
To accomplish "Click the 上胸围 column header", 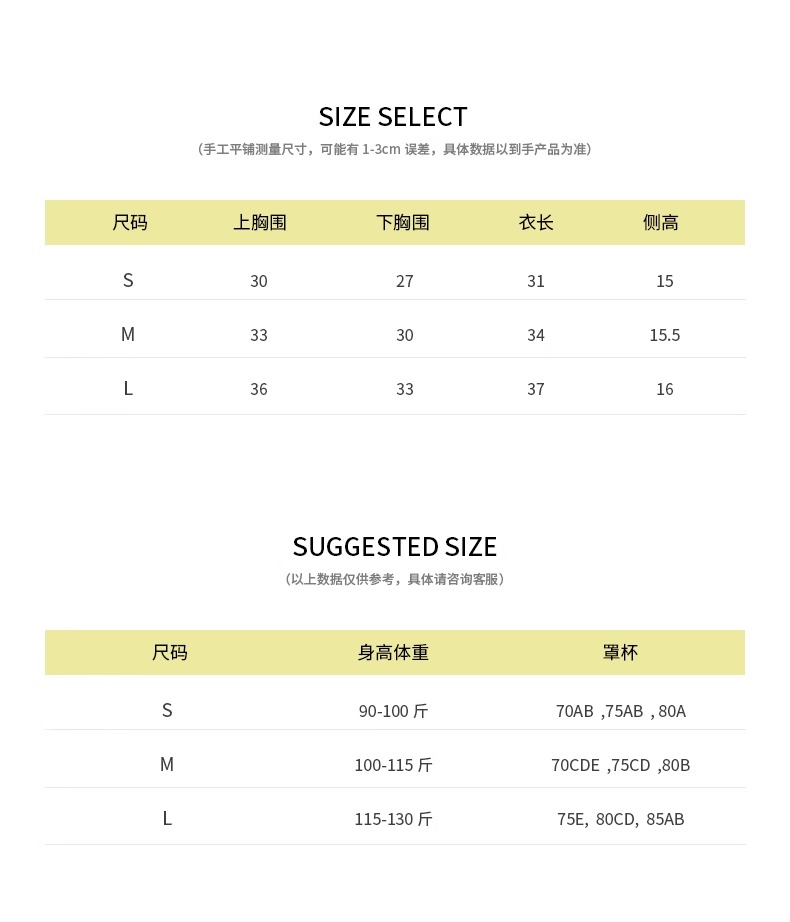I will pos(260,223).
